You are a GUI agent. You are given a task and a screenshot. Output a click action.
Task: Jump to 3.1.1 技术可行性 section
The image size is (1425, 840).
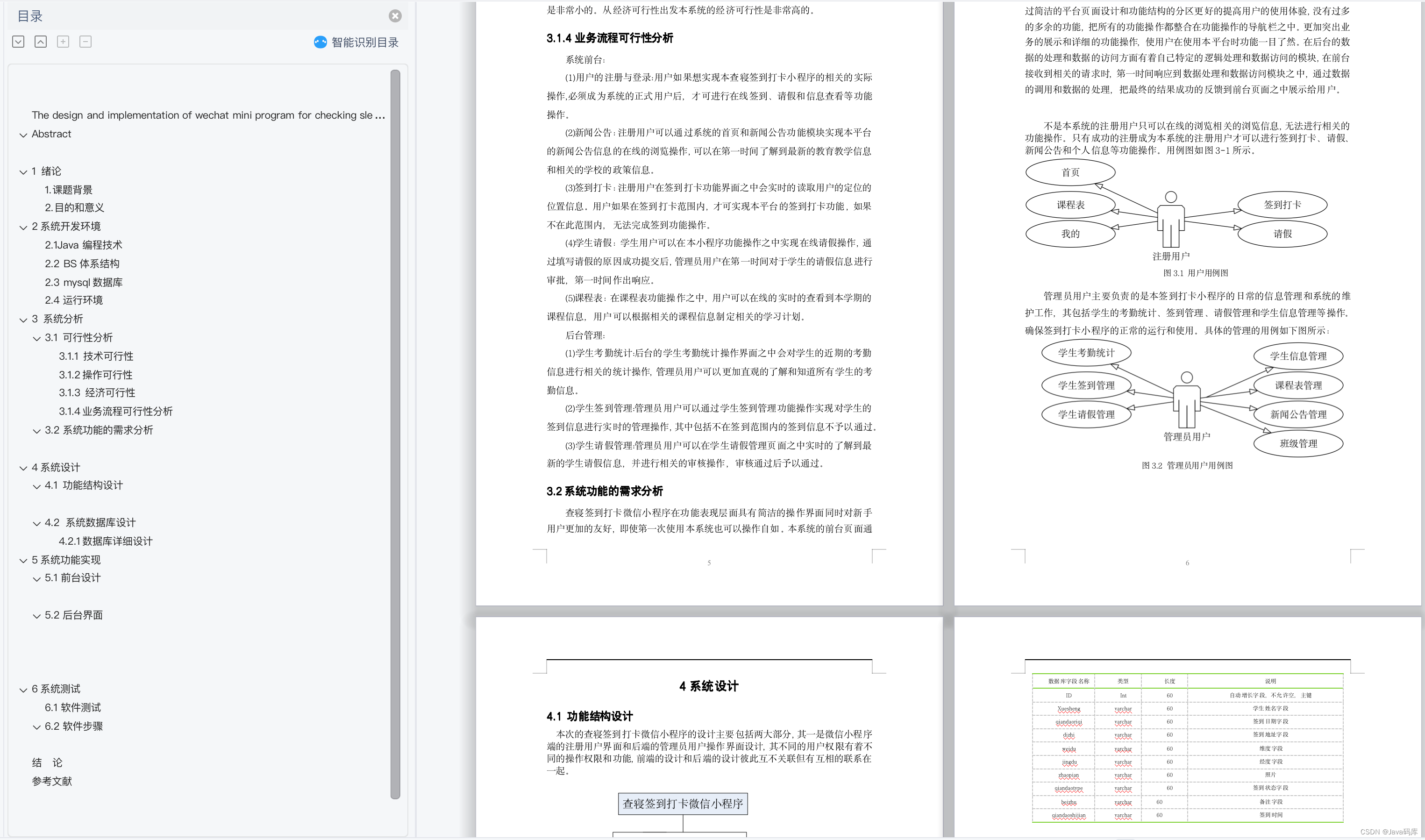coord(96,356)
